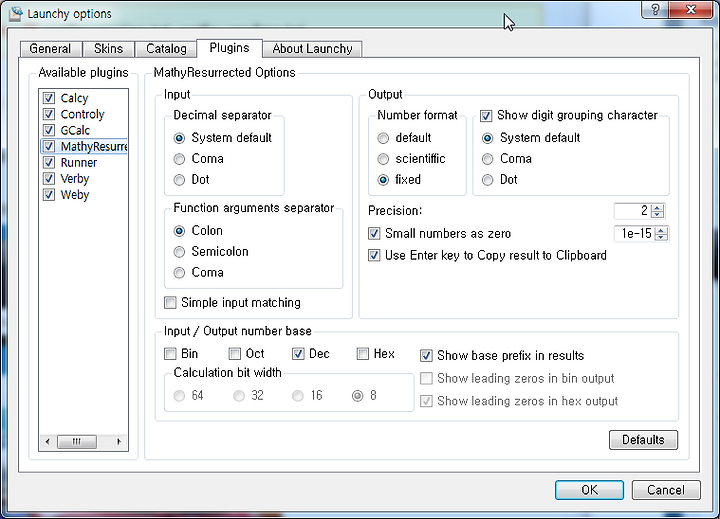Go to the Catalog tab
Viewport: 720px width, 519px height.
pyautogui.click(x=166, y=49)
